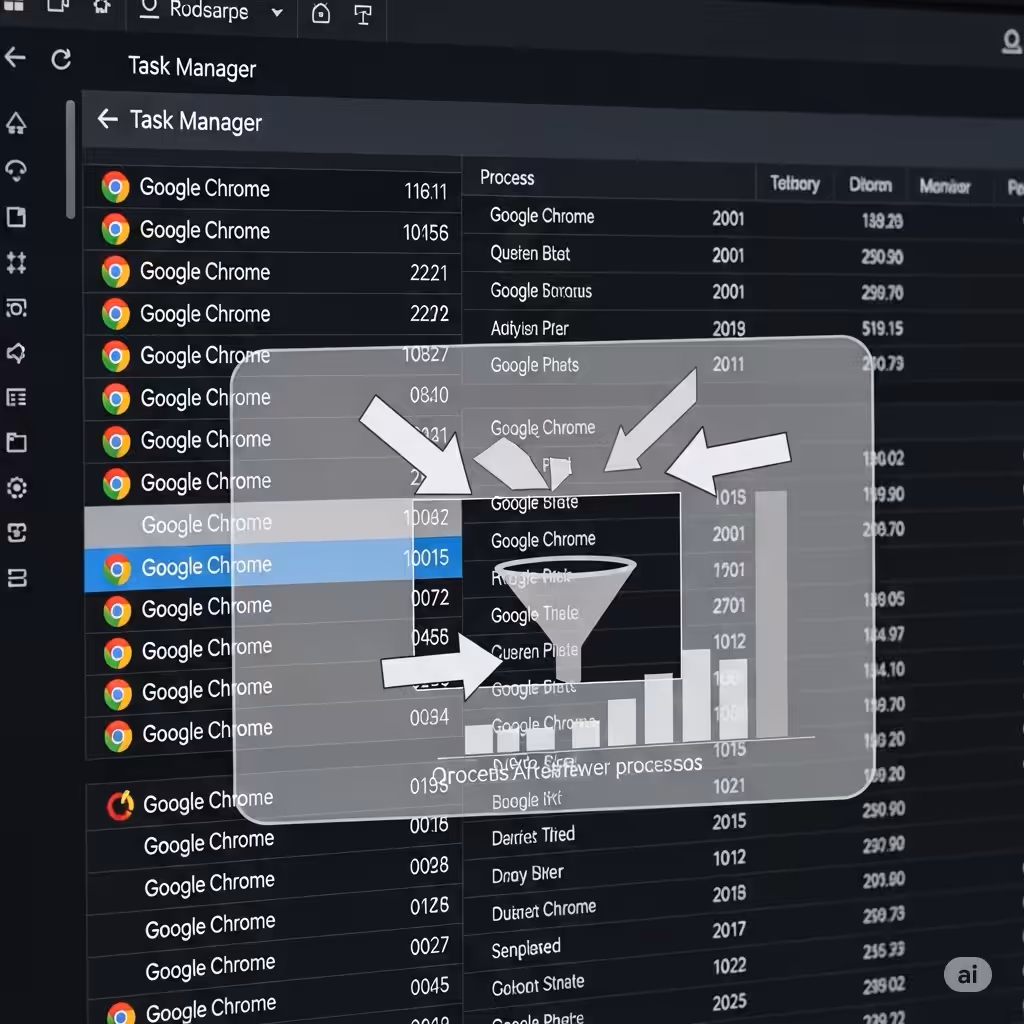Sort by the Dtorm column header
Image resolution: width=1024 pixels, height=1024 pixels.
[x=870, y=185]
